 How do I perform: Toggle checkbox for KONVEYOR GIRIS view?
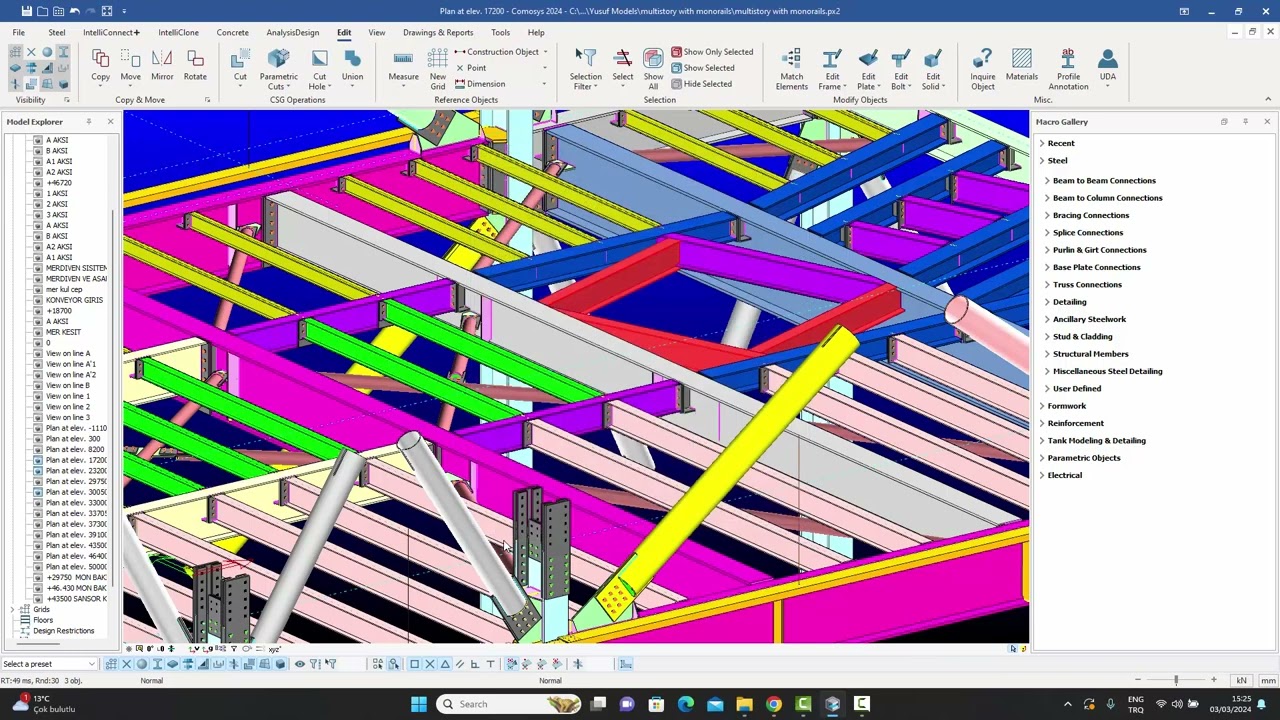(38, 300)
